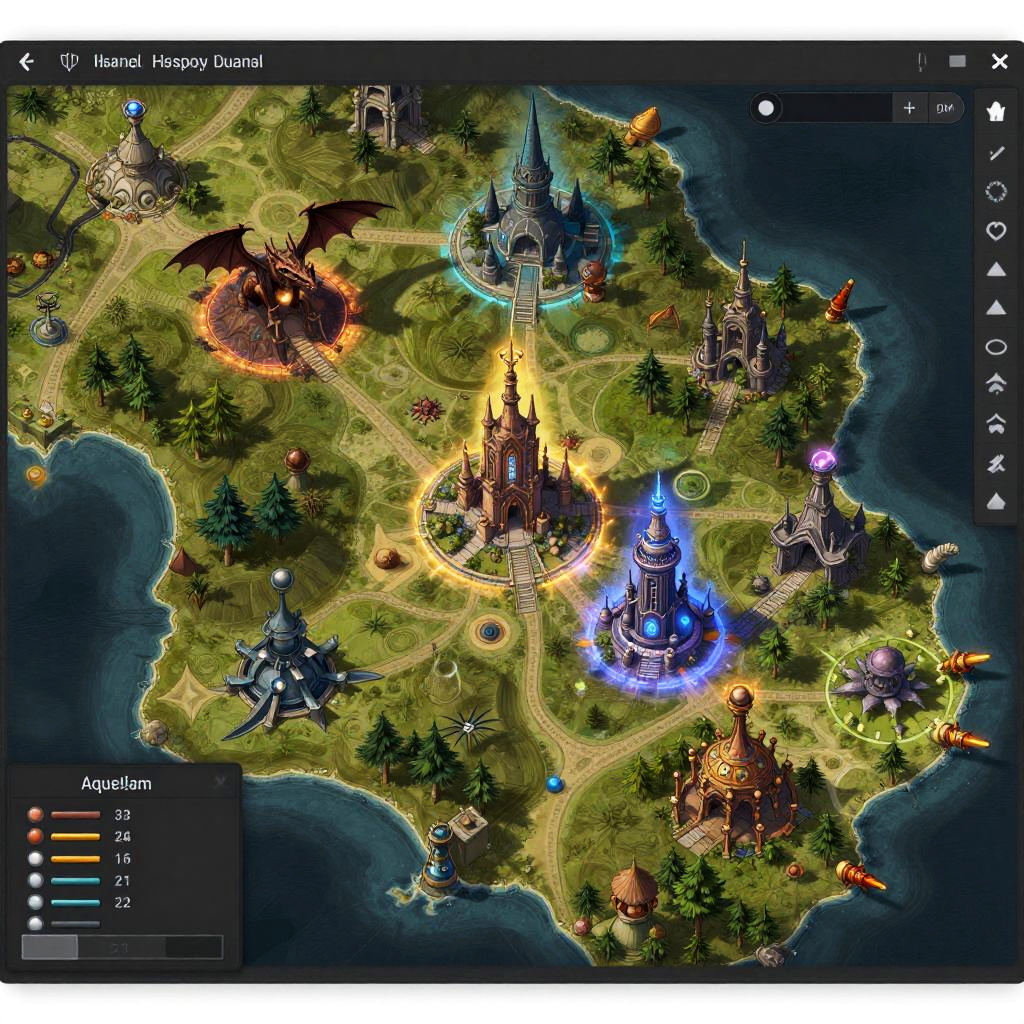Toggle the white orb beside value 16
The height and width of the screenshot is (1024, 1024).
(x=35, y=858)
